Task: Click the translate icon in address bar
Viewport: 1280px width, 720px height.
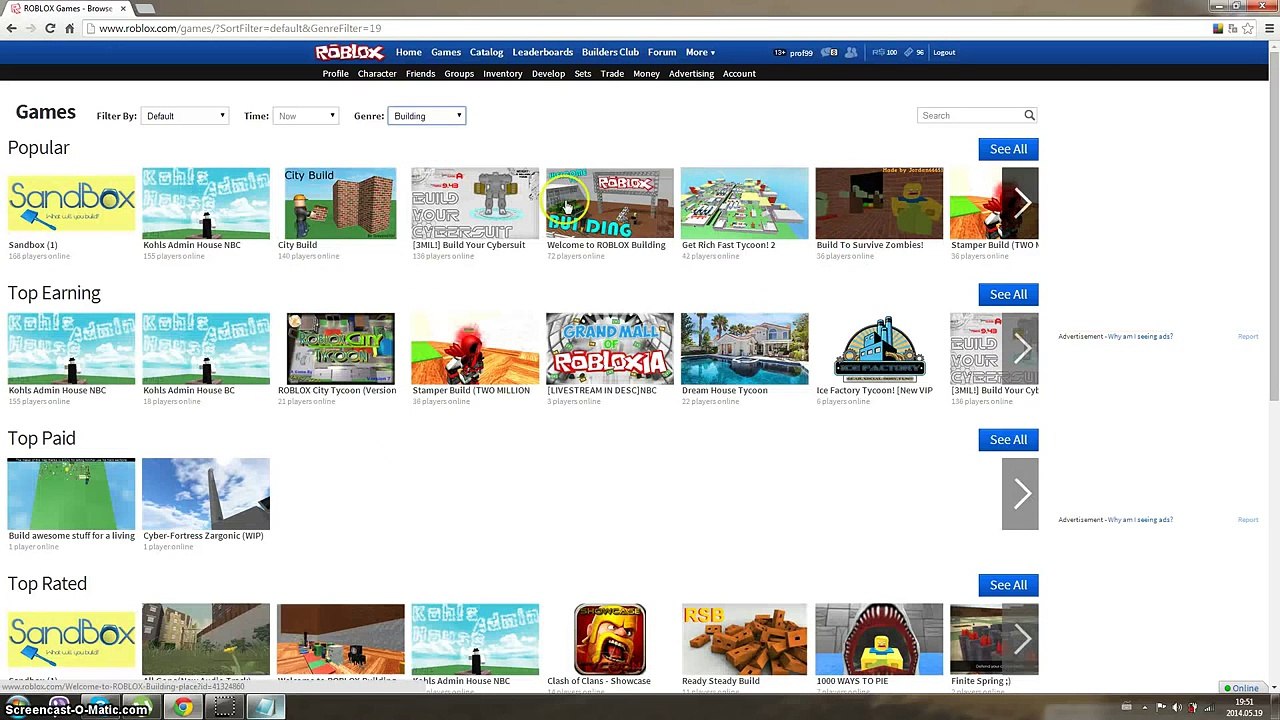Action: (x=1233, y=28)
